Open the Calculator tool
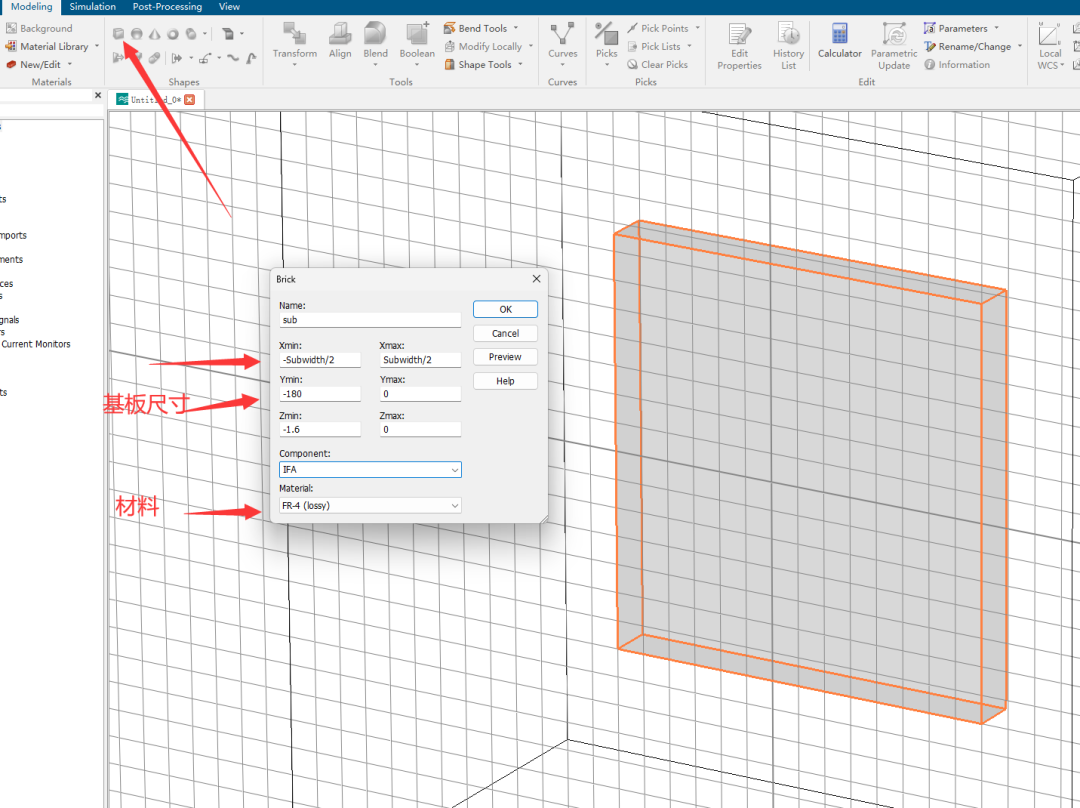The image size is (1080, 808). point(840,41)
